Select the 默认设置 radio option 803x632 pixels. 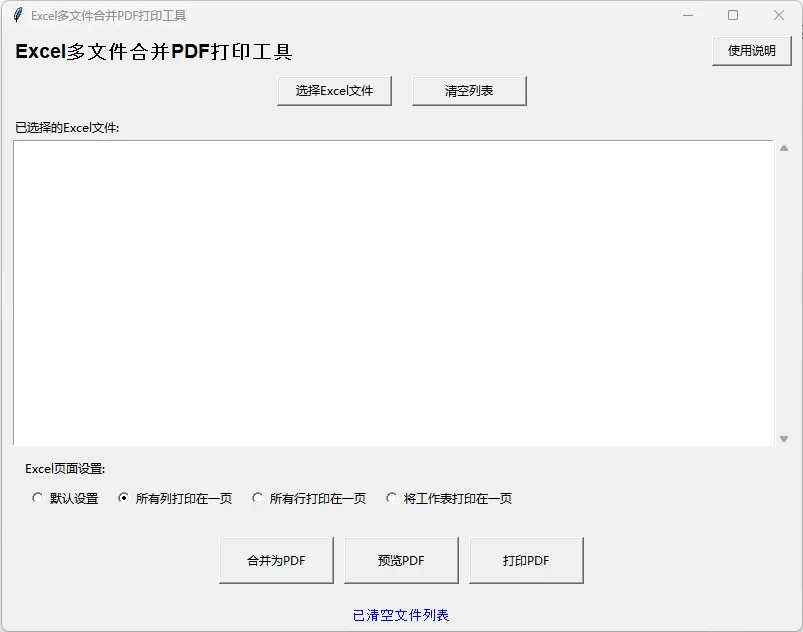(x=65, y=498)
